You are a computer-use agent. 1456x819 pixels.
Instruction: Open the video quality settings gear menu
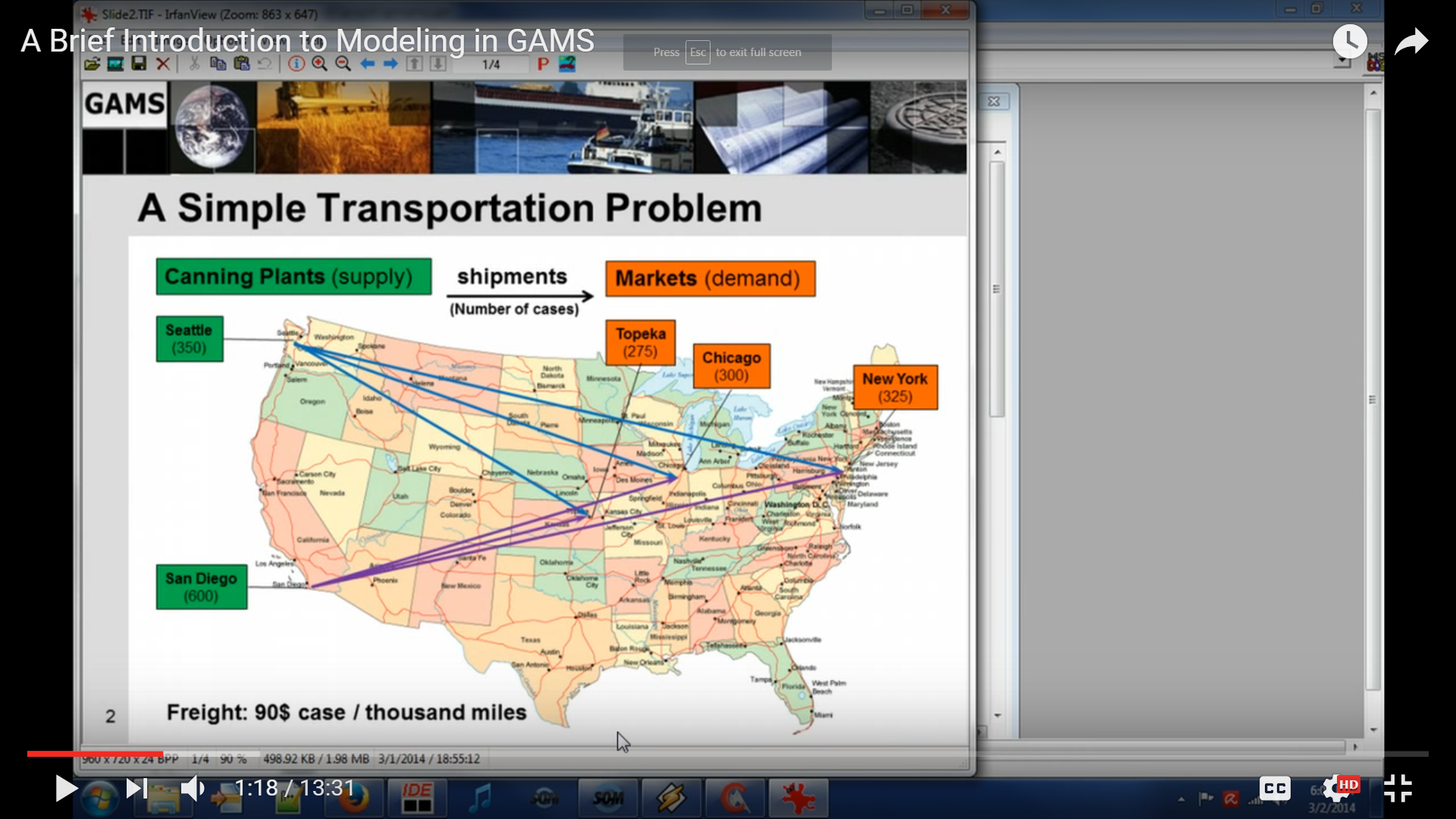pos(1336,789)
